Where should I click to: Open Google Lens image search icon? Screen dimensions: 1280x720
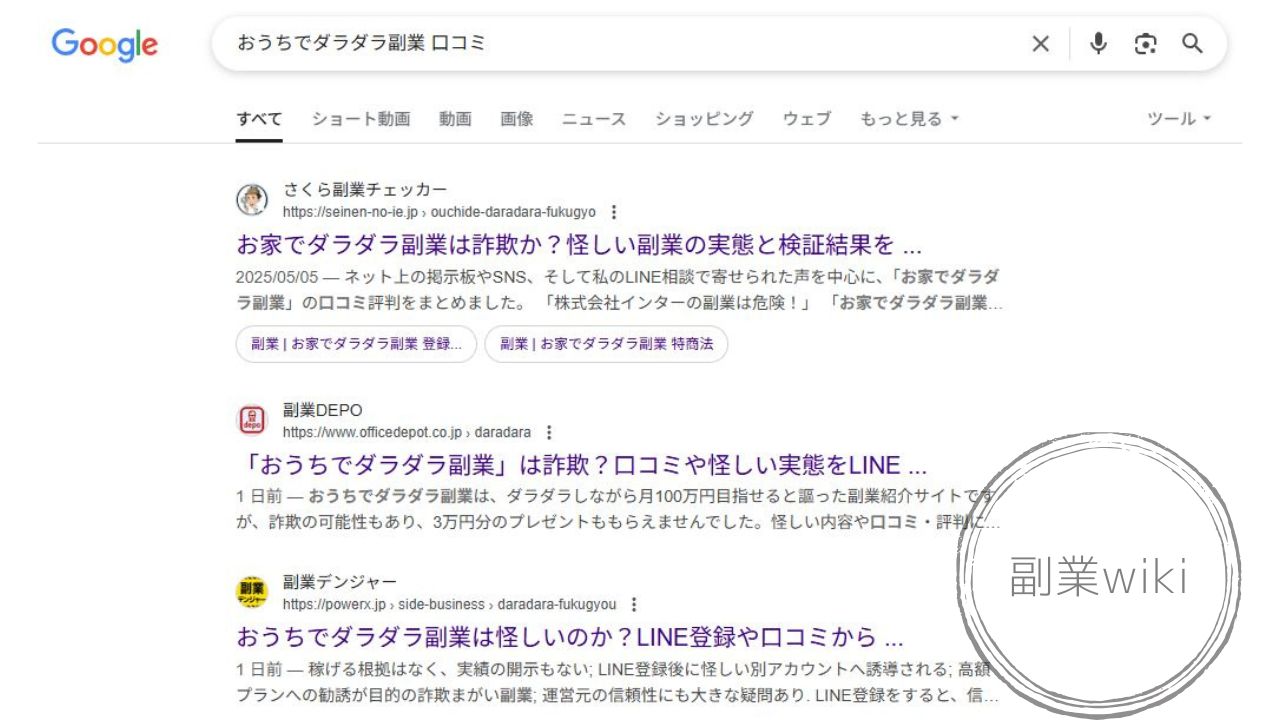pyautogui.click(x=1145, y=44)
